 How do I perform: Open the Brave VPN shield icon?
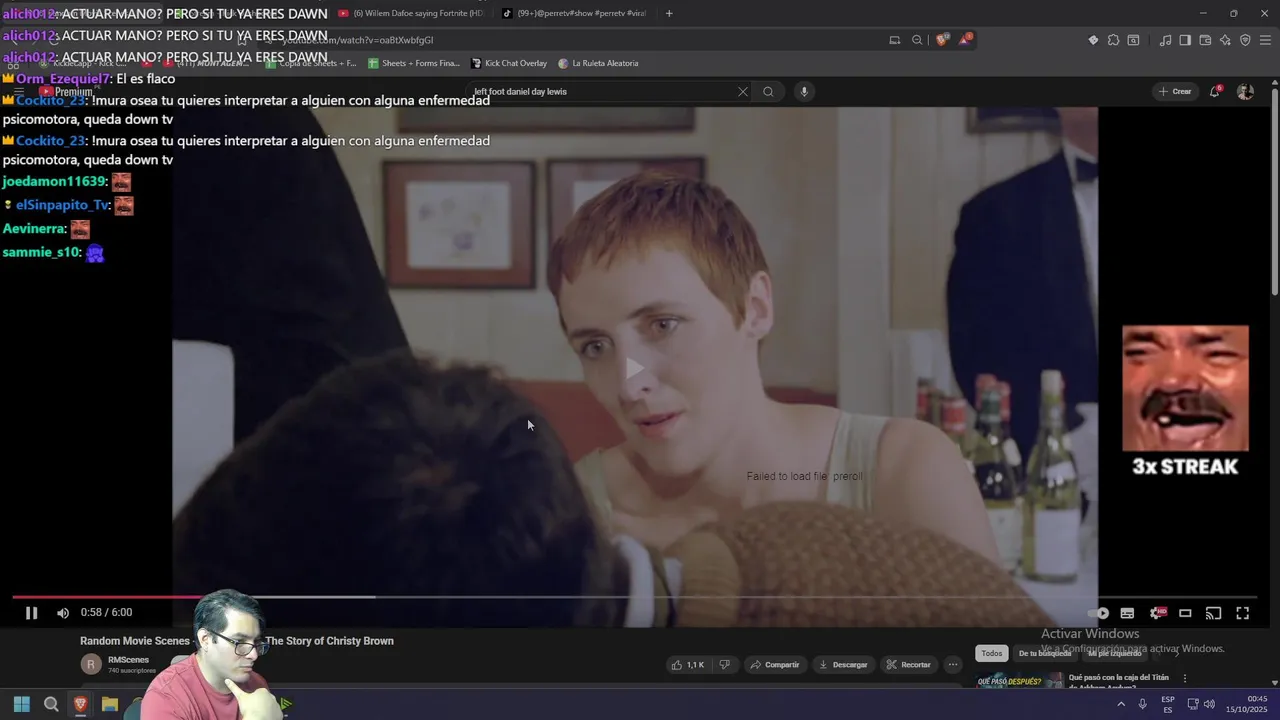1245,40
